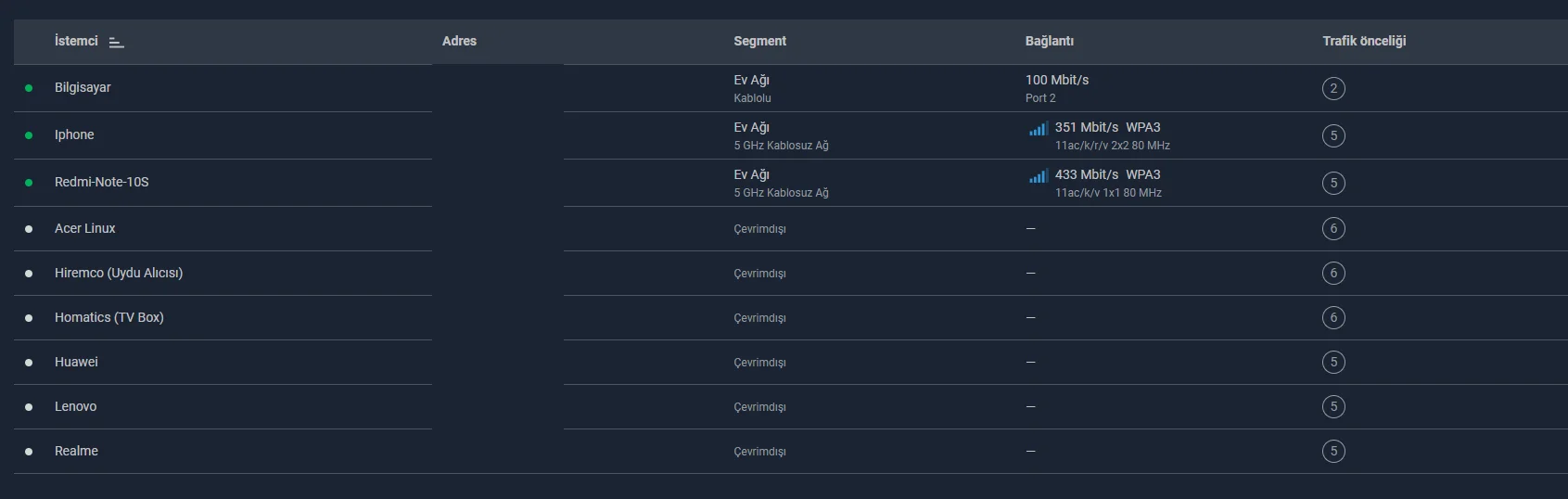Click signal strength icon for Redmi-Note-10S
This screenshot has width=1568, height=499.
click(1038, 176)
